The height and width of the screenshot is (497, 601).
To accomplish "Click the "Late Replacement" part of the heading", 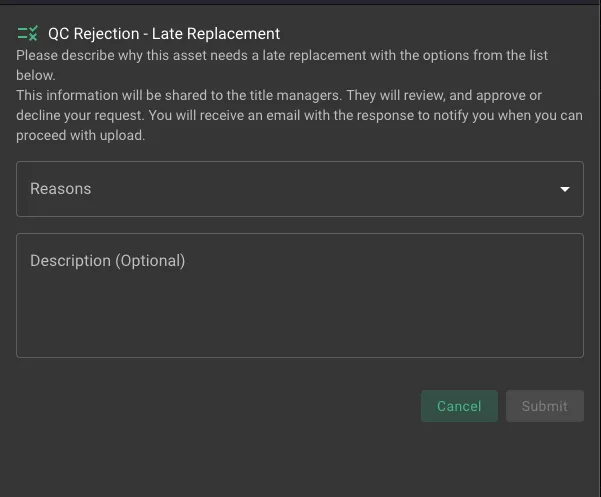I will [216, 34].
